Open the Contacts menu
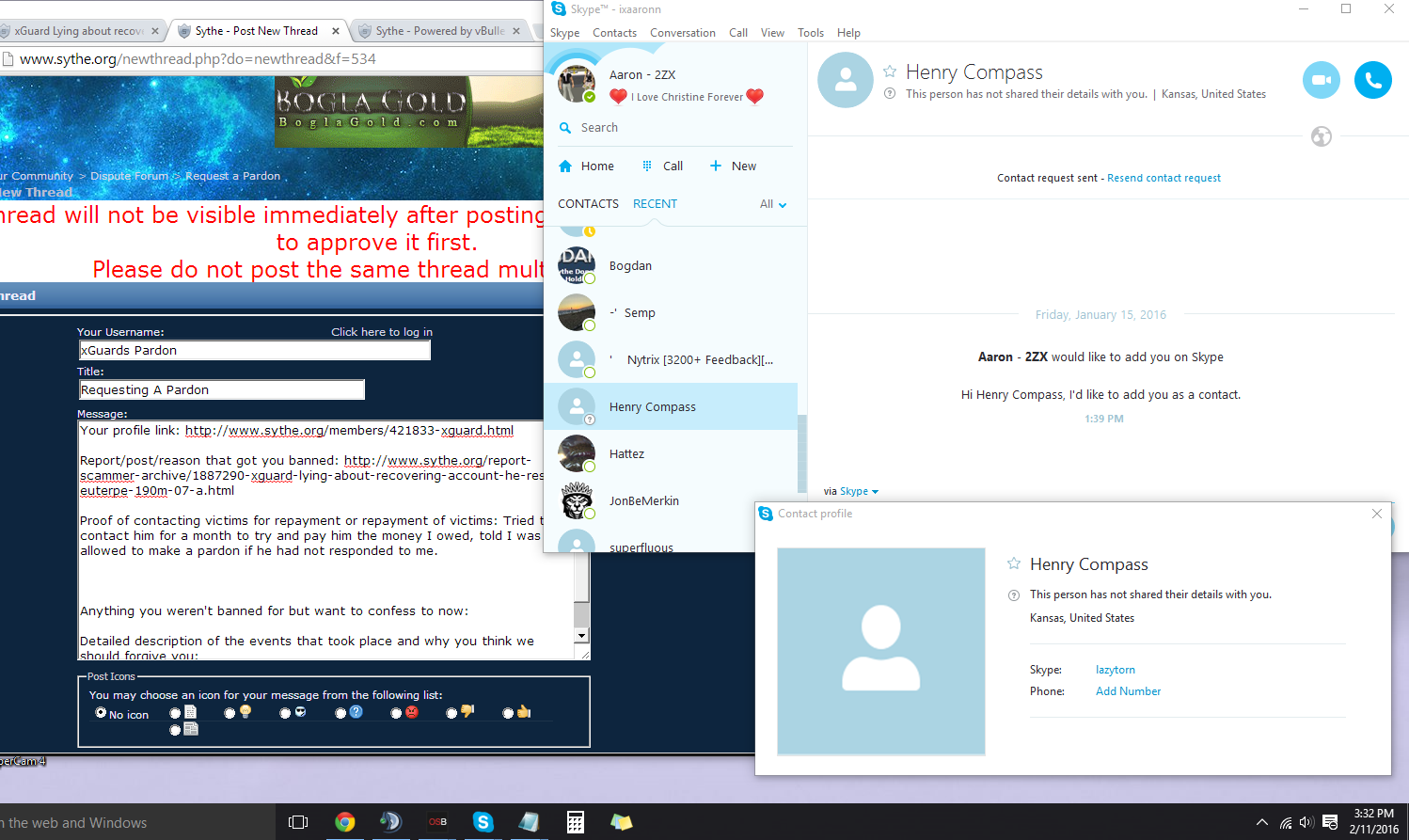Screen dimensions: 1409x840 (614, 33)
